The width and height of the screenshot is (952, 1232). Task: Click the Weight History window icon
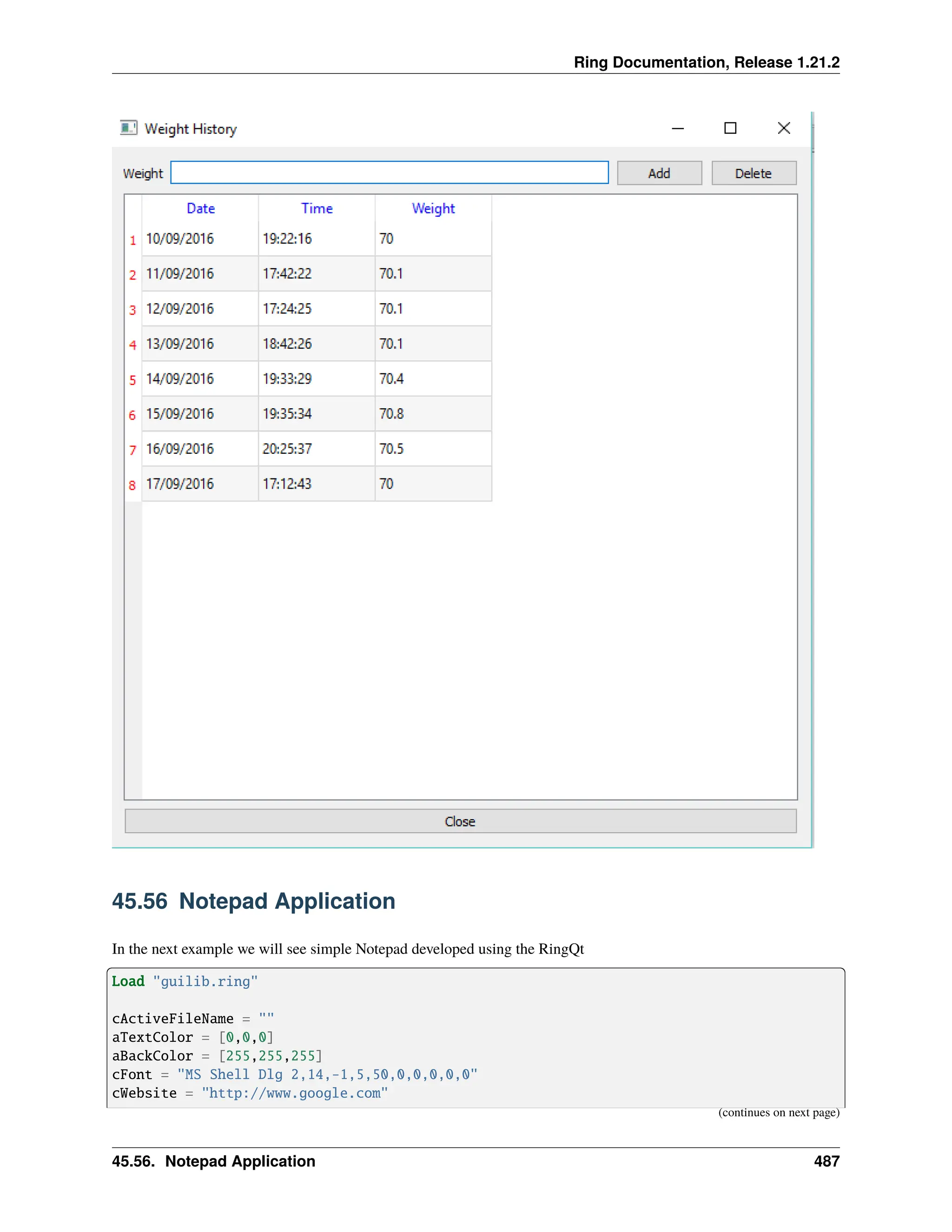click(x=129, y=128)
